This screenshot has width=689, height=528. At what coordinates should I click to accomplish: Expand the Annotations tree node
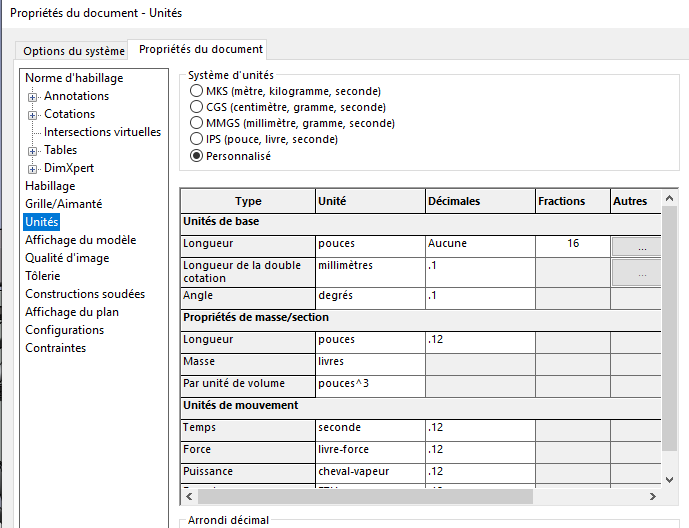pos(33,97)
